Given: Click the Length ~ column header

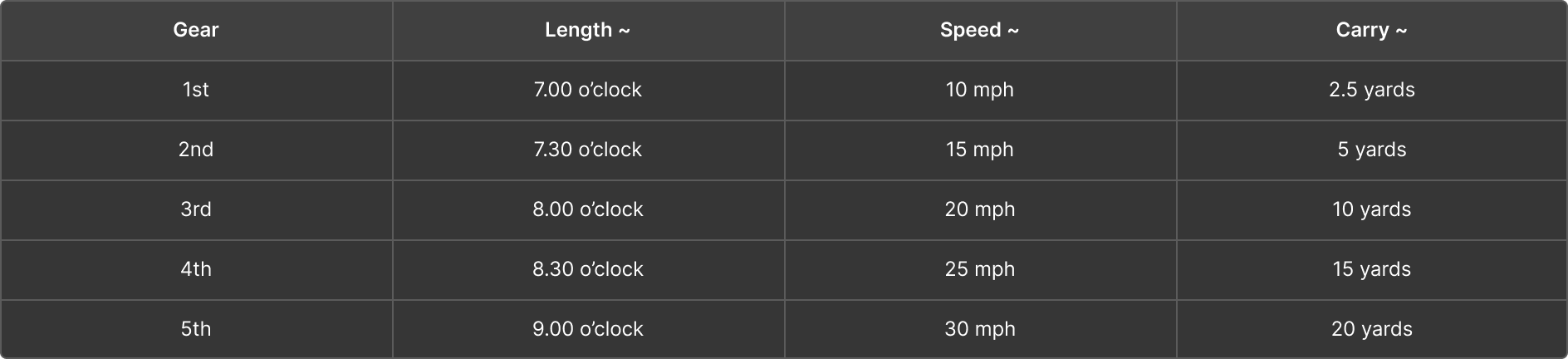Looking at the screenshot, I should coord(588,30).
